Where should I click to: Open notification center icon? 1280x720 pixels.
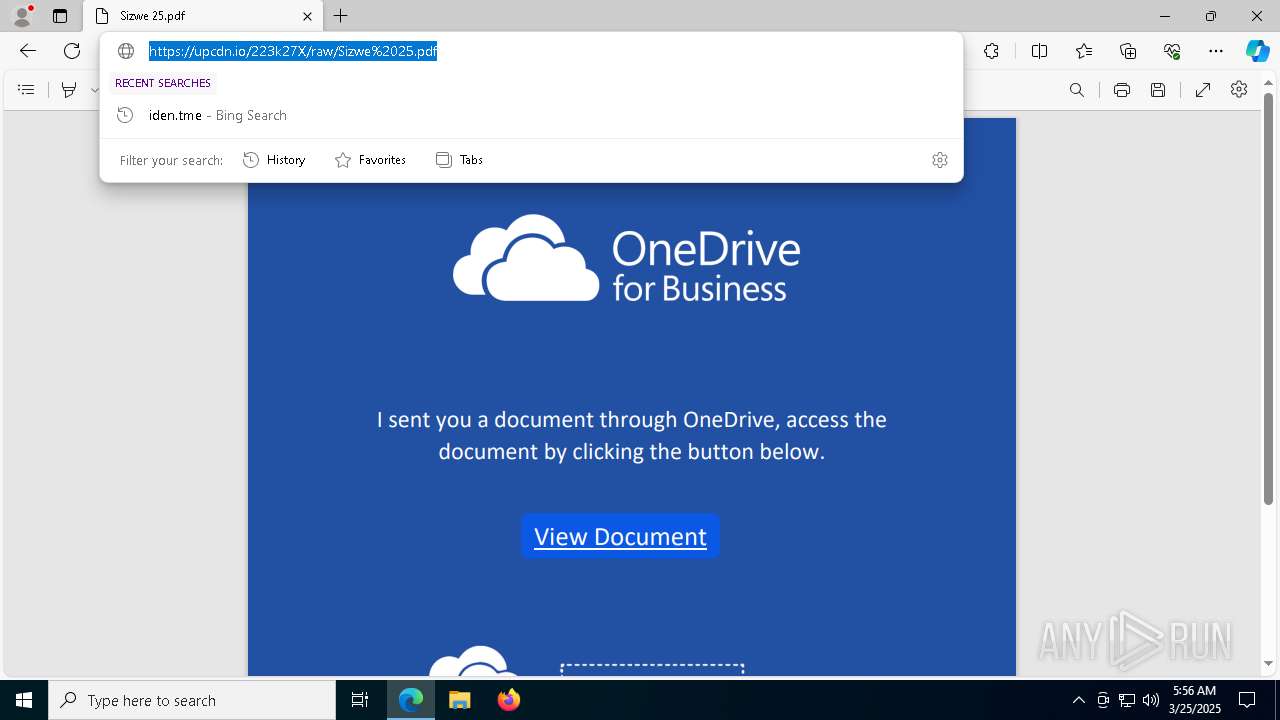coord(1247,700)
